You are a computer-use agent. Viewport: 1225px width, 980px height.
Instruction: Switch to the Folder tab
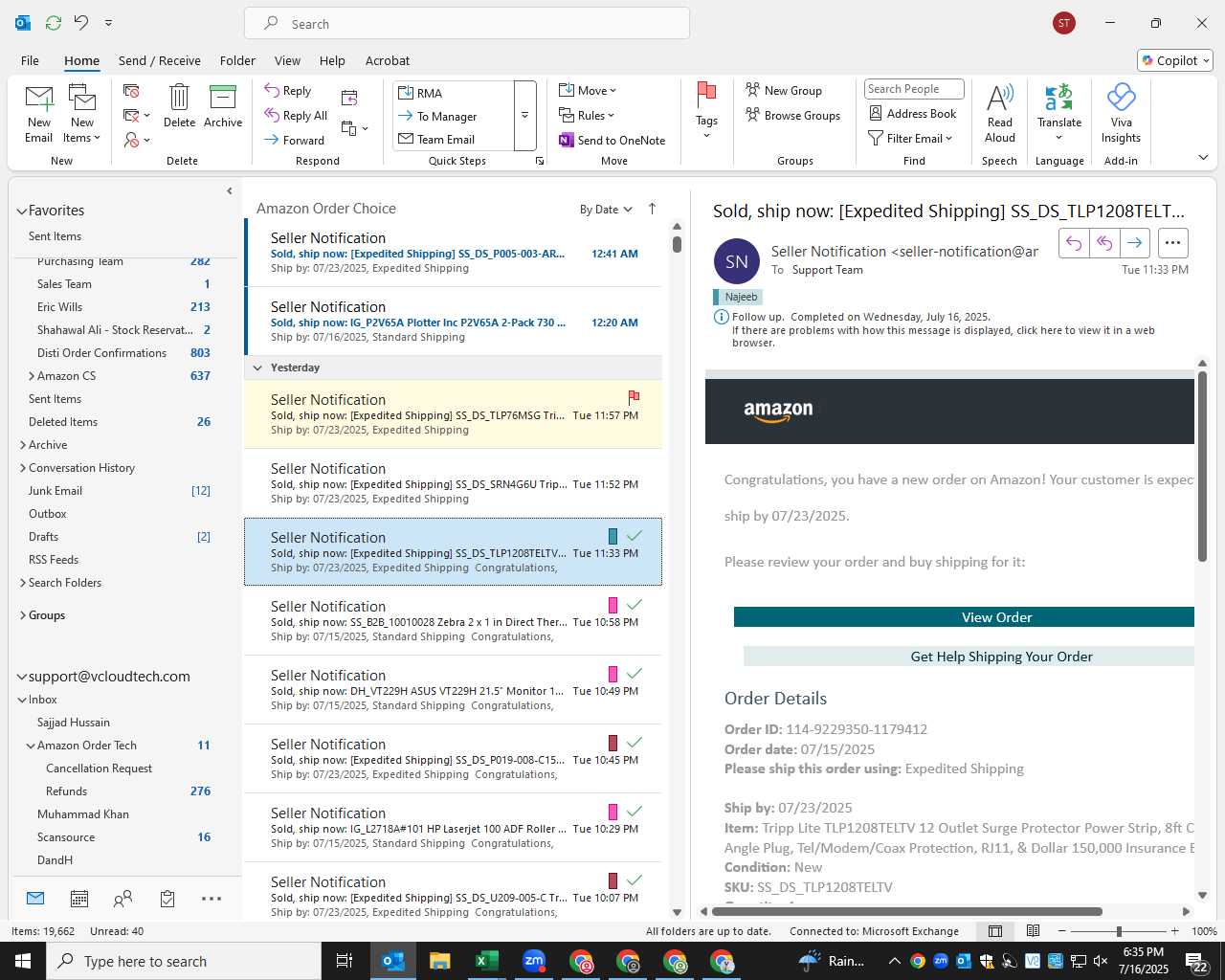[x=237, y=60]
